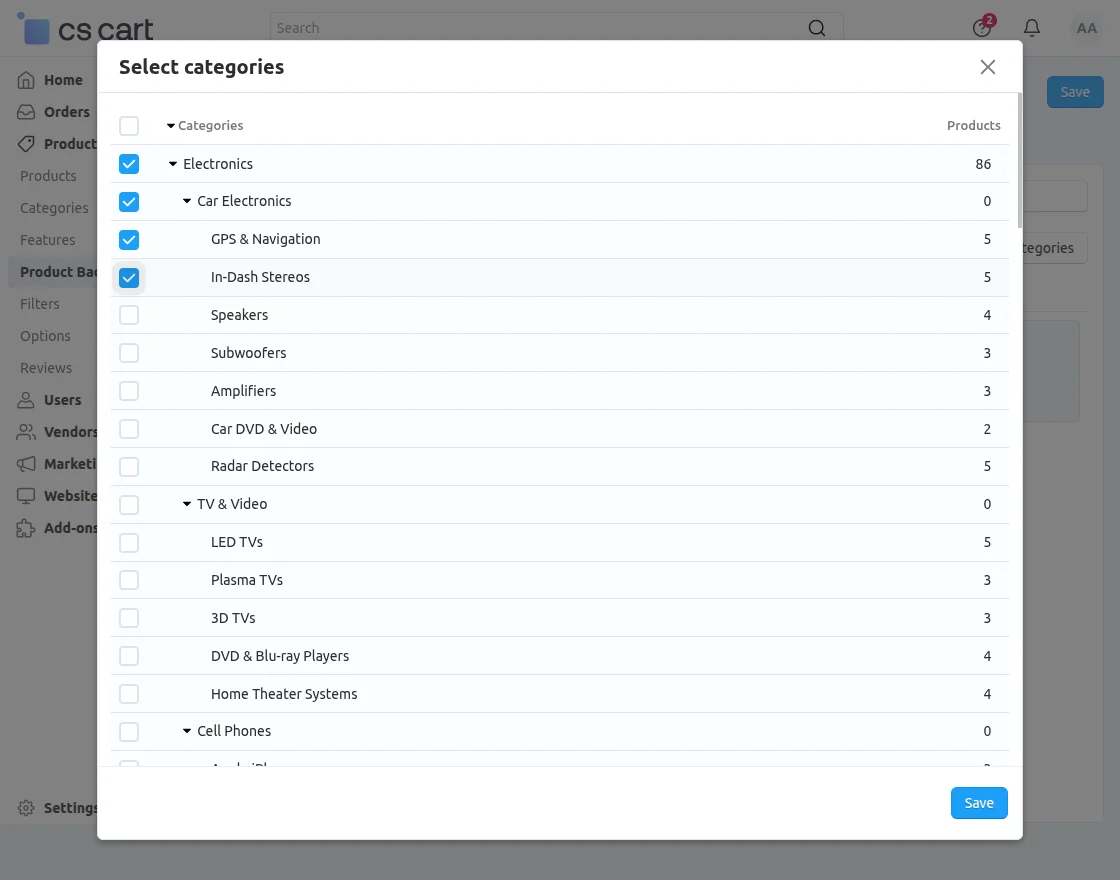Uncheck the Electronics category checkbox
The height and width of the screenshot is (880, 1120).
pyautogui.click(x=129, y=164)
